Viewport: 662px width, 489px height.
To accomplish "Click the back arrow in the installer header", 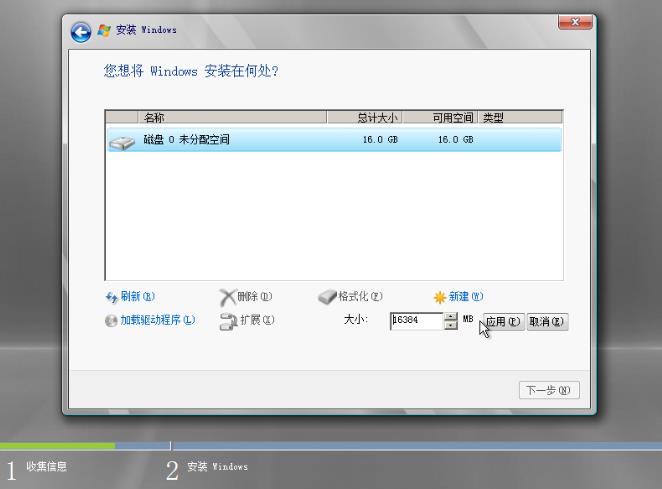I will (80, 30).
